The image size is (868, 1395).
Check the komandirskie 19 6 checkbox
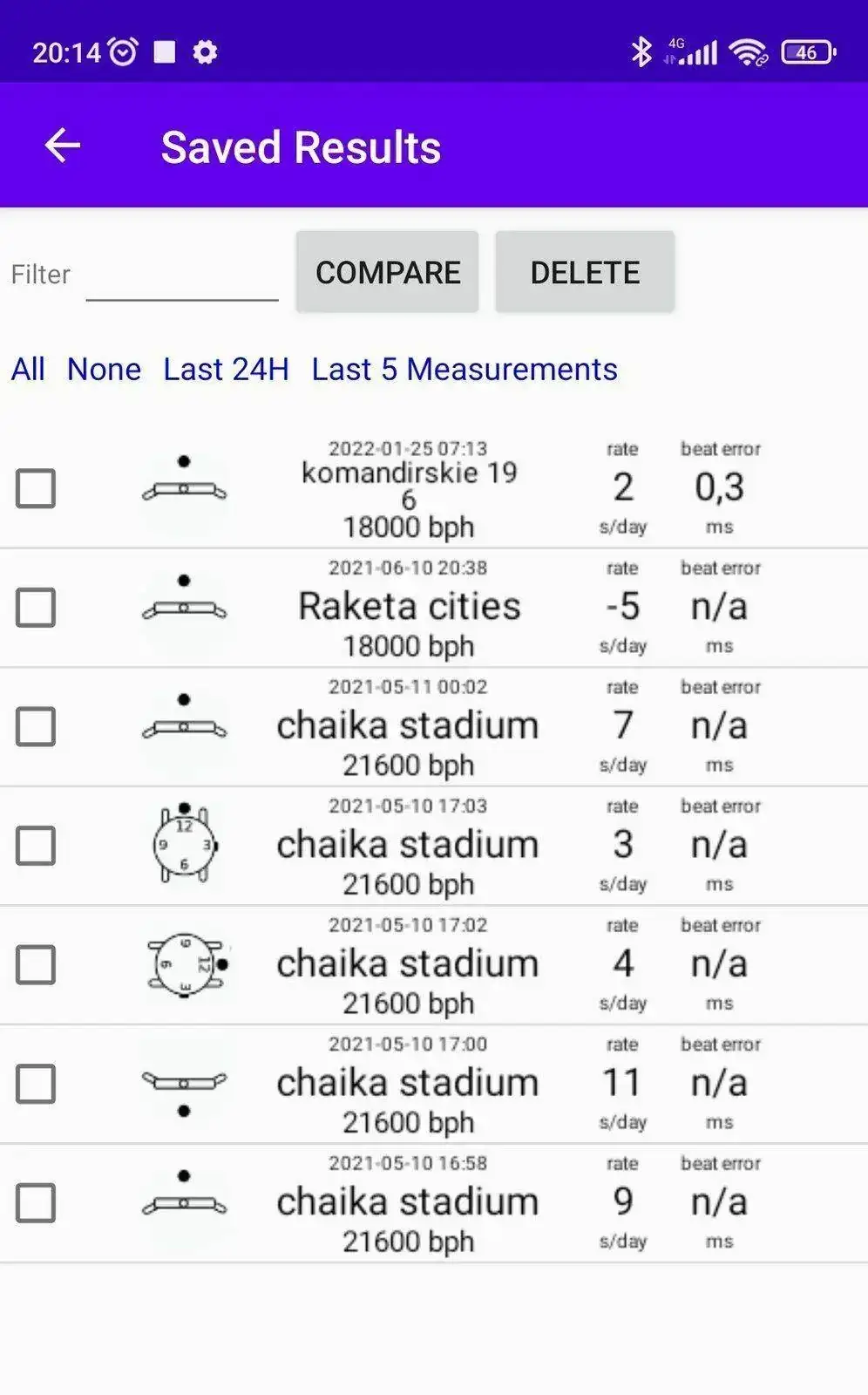click(36, 488)
